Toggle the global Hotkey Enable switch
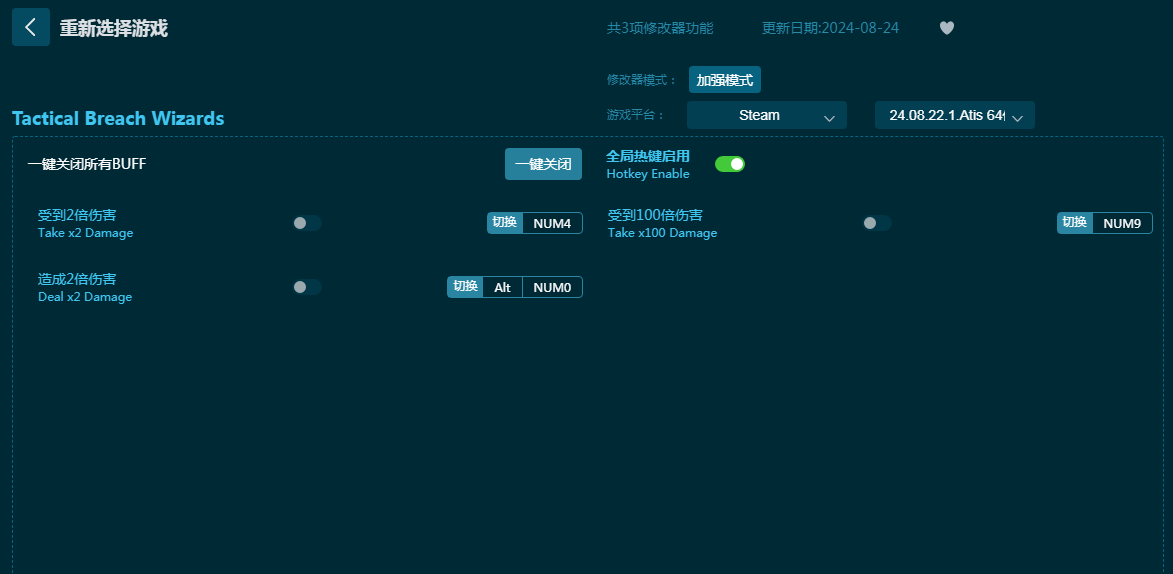This screenshot has width=1173, height=574. (730, 164)
